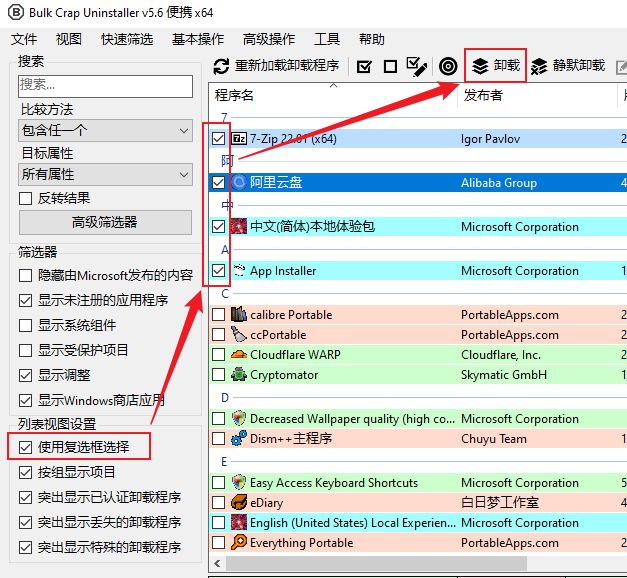Check the calibre Portable row checkbox
Viewport: 627px width, 578px height.
click(218, 314)
